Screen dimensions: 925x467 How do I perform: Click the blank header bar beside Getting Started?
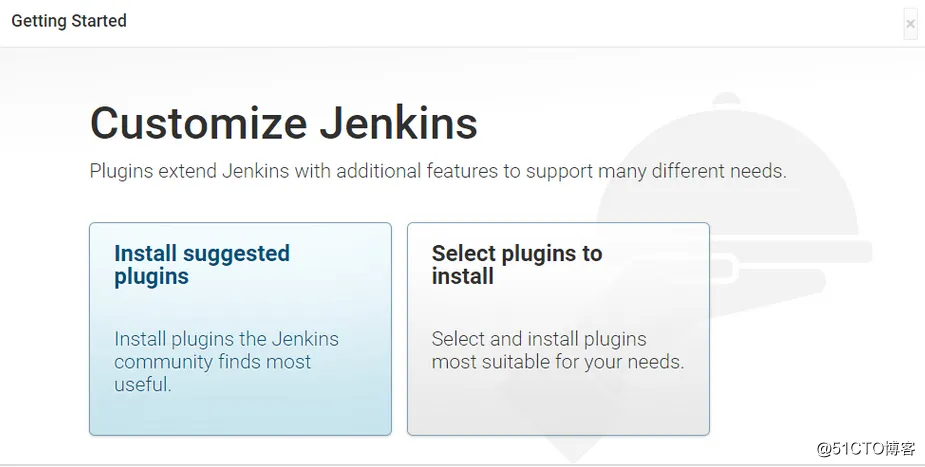coord(500,22)
